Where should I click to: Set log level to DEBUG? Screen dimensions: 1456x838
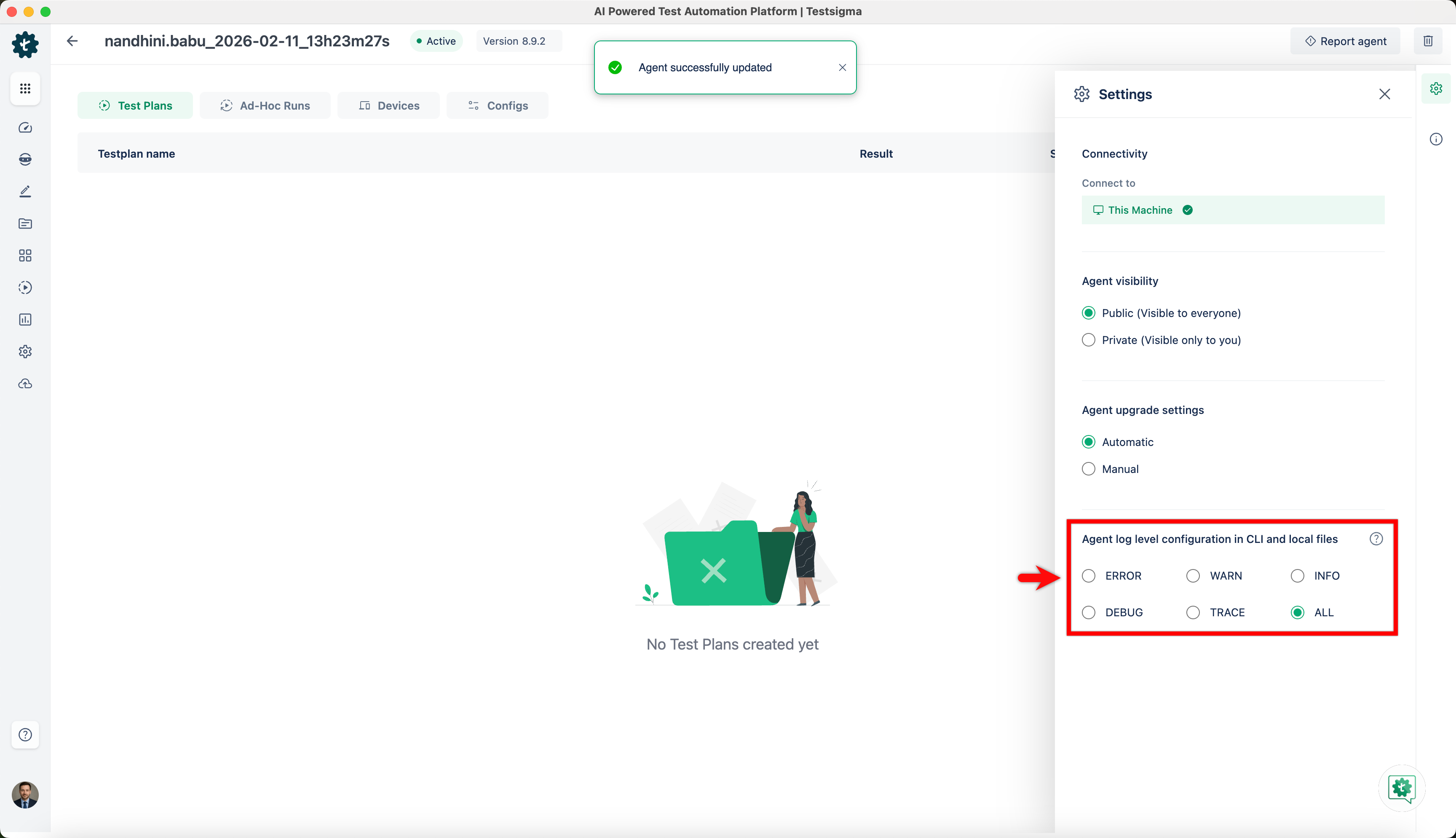tap(1089, 612)
